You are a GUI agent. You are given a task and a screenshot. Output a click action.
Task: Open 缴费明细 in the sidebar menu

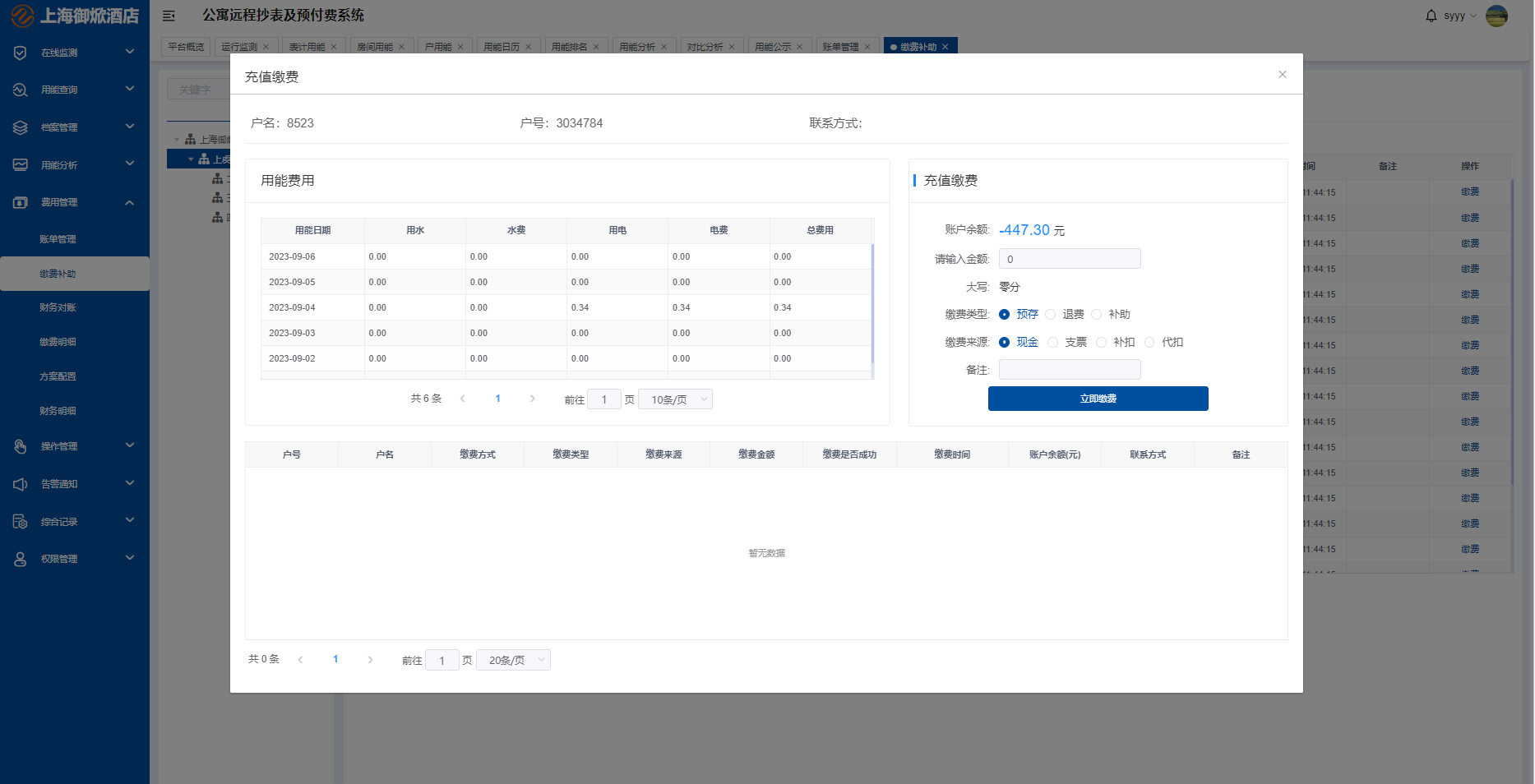[58, 342]
